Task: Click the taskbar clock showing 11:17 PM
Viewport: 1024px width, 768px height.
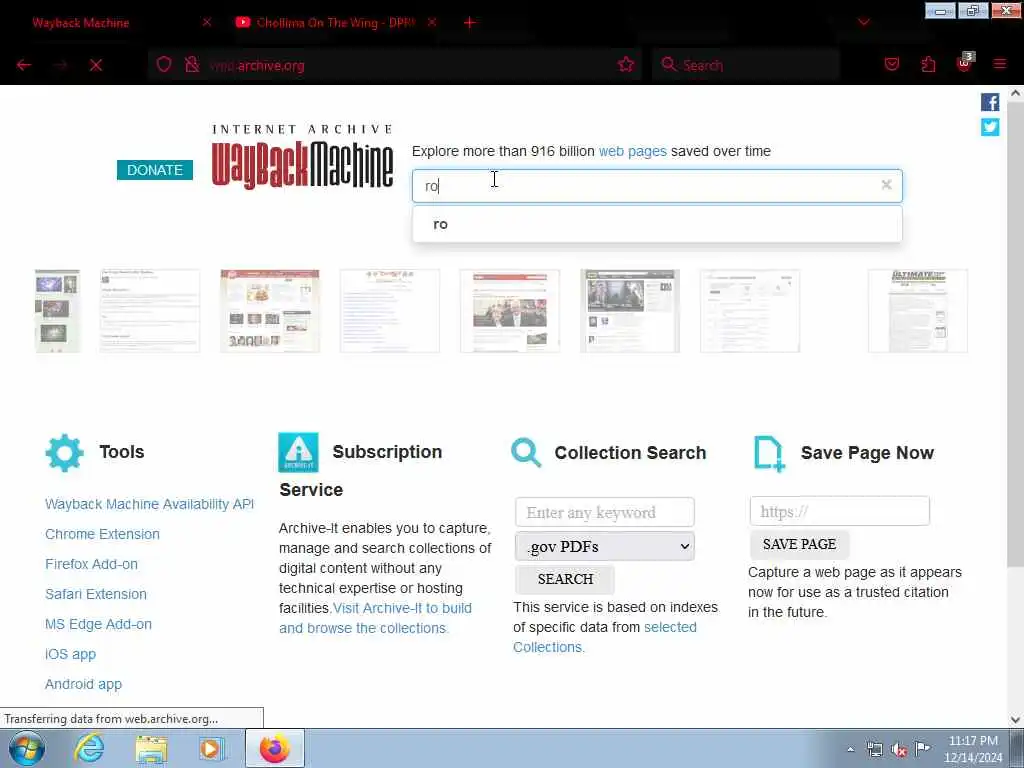Action: [x=973, y=749]
